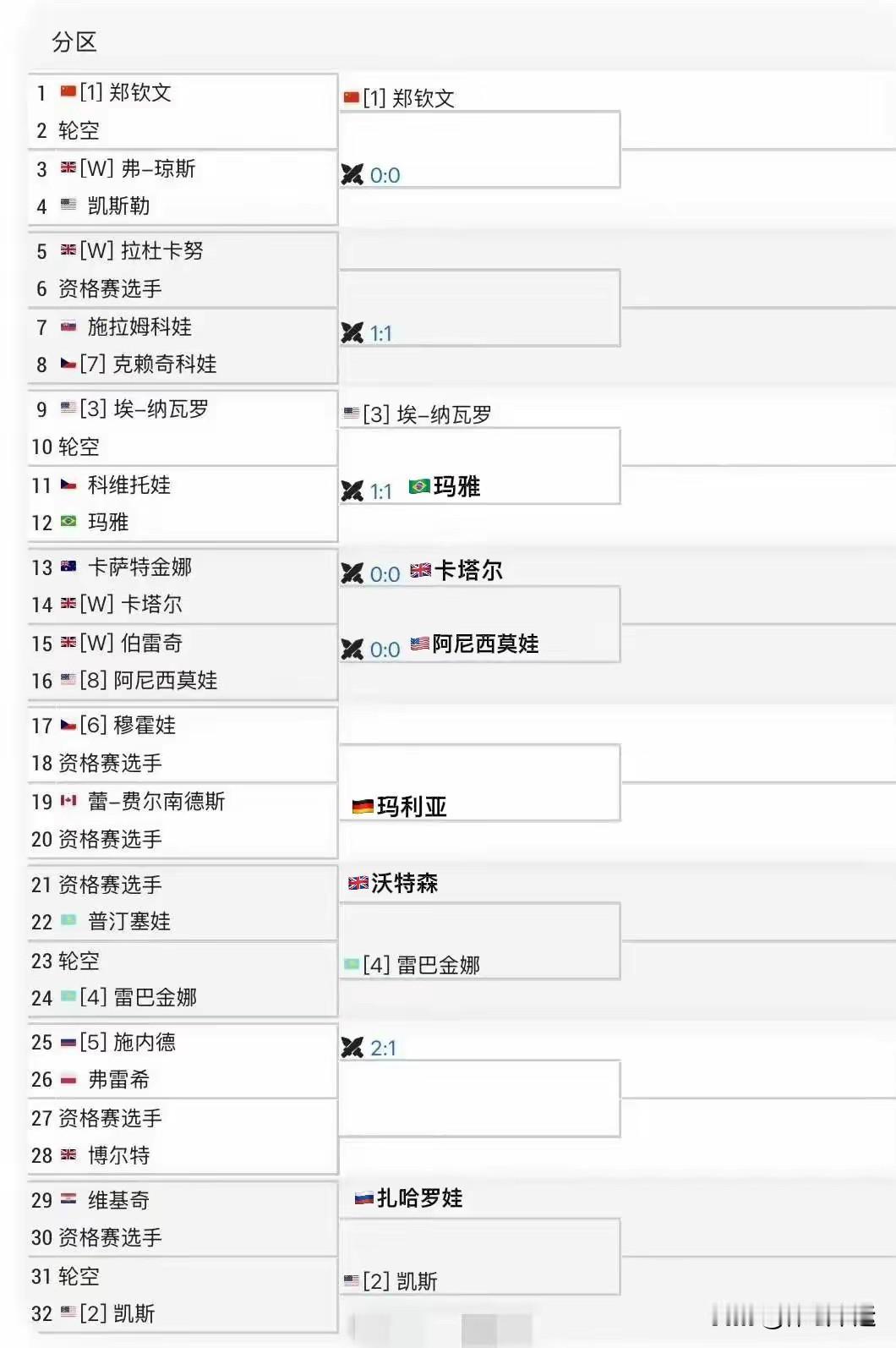Click the German flag next to 玛利亚

[363, 807]
